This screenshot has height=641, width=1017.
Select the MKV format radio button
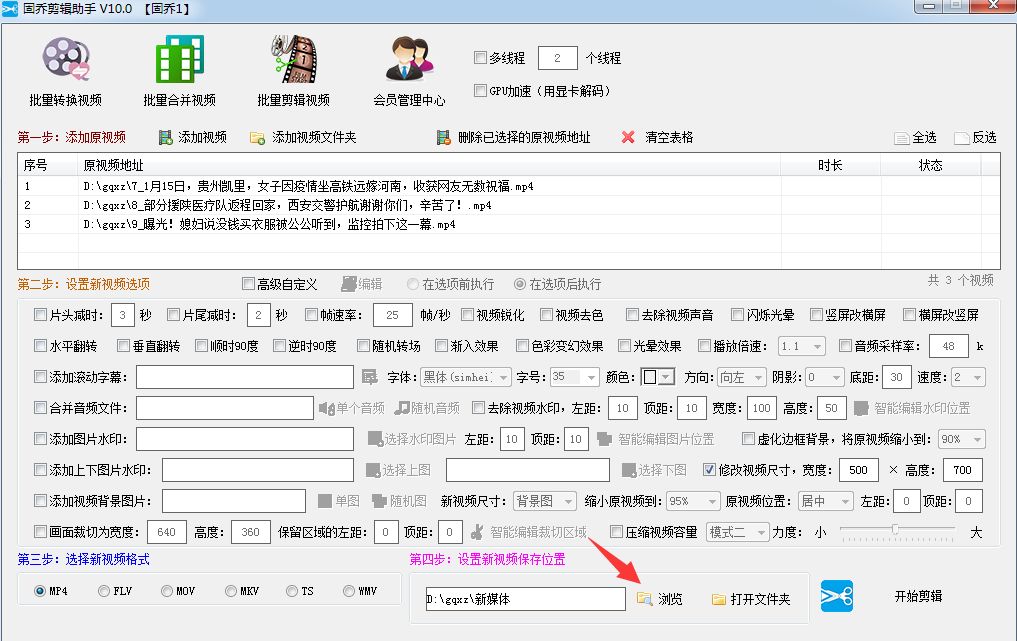click(x=231, y=591)
